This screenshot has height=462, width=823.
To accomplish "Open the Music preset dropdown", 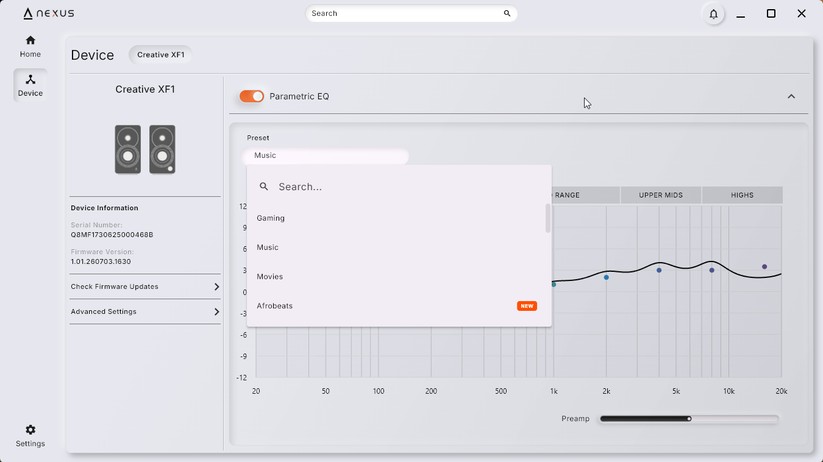I will (x=325, y=155).
